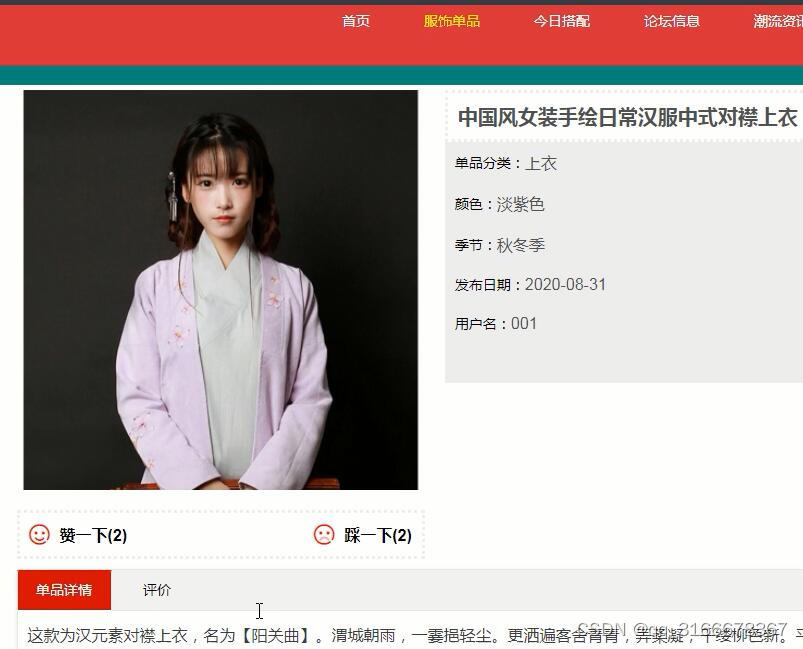Go to 首页 in the navigation bar
Screen dimensions: 803x649
pyautogui.click(x=356, y=21)
